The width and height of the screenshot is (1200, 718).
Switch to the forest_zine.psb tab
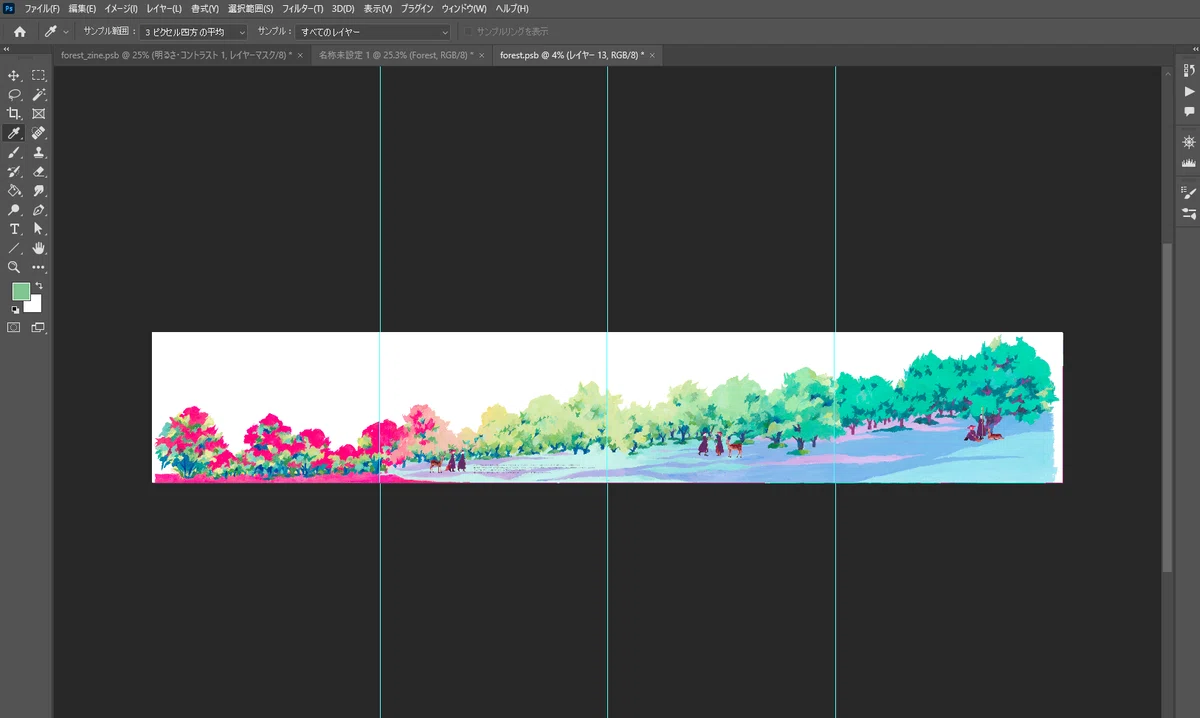tap(176, 55)
